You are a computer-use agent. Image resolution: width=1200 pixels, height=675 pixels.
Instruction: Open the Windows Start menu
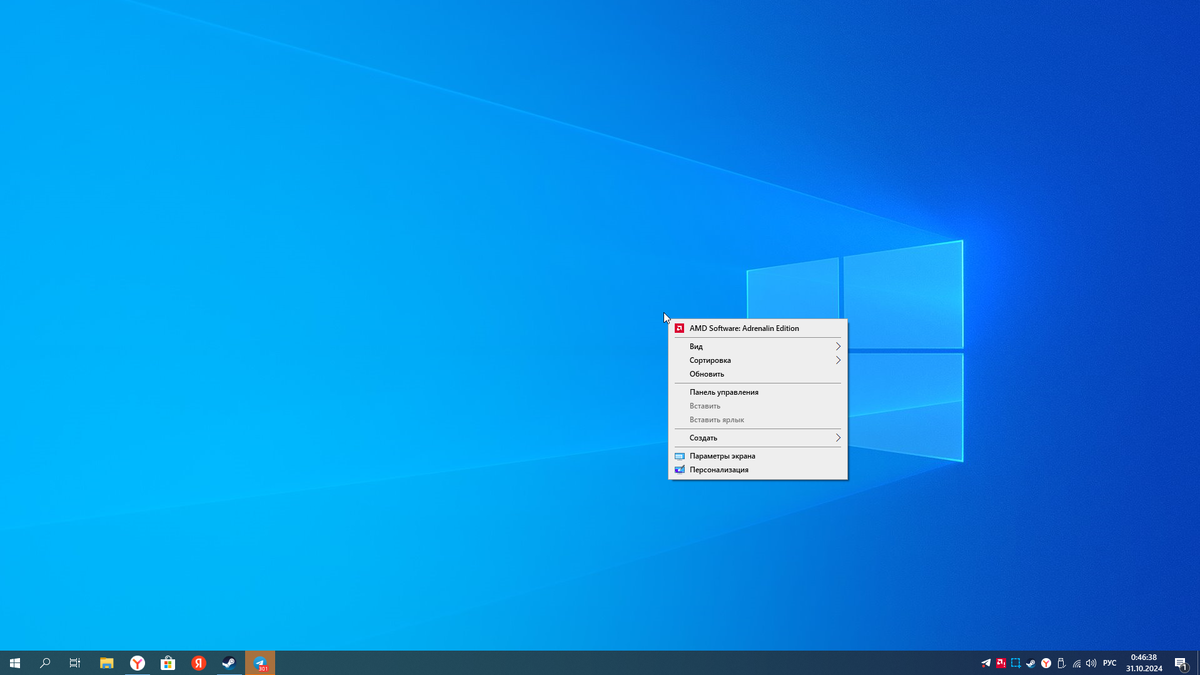(15, 663)
